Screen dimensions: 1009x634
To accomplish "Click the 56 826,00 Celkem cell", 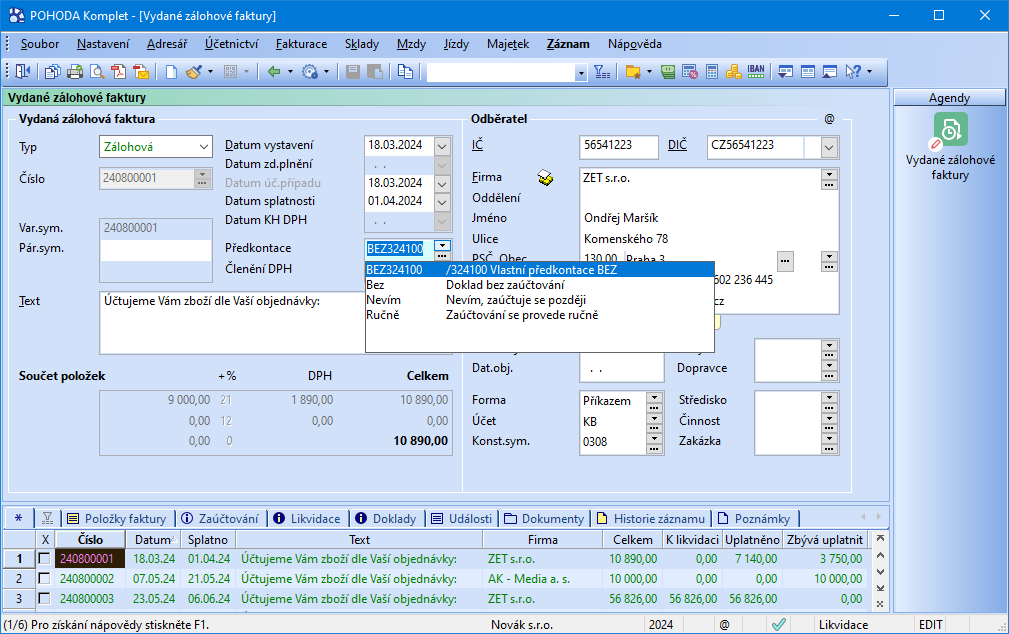I will (633, 599).
